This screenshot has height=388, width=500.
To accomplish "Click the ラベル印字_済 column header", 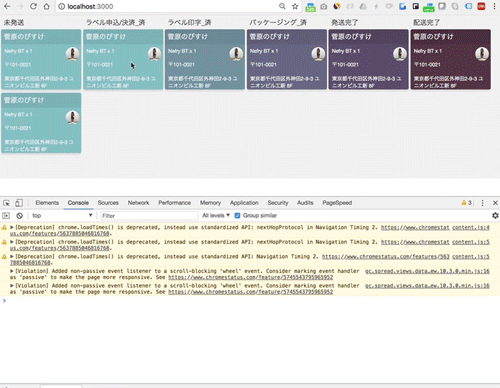I will point(189,22).
